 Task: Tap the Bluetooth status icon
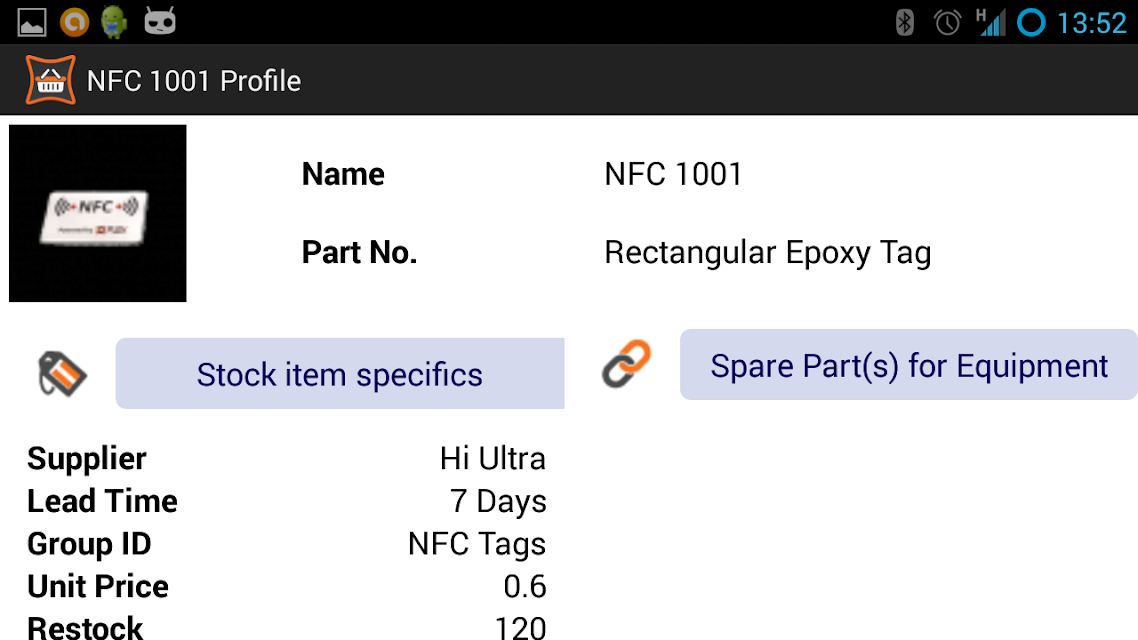tap(904, 22)
